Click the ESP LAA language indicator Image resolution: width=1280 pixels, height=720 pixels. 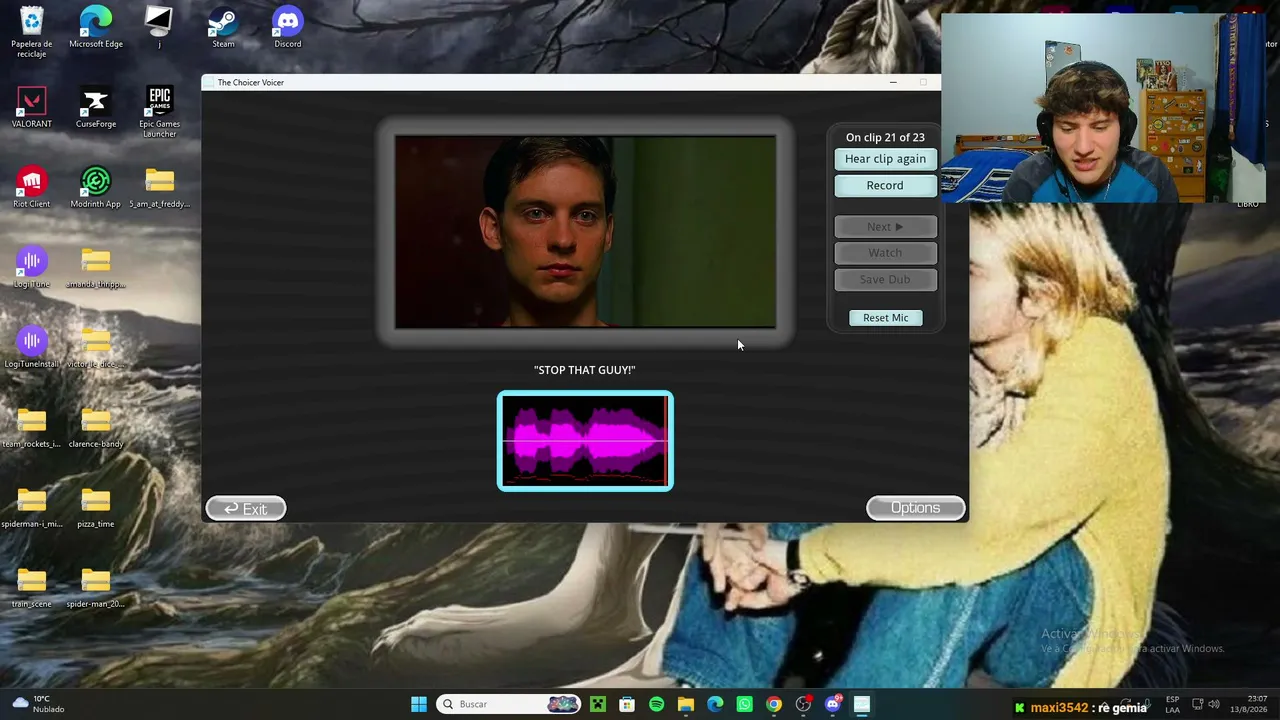click(1172, 704)
